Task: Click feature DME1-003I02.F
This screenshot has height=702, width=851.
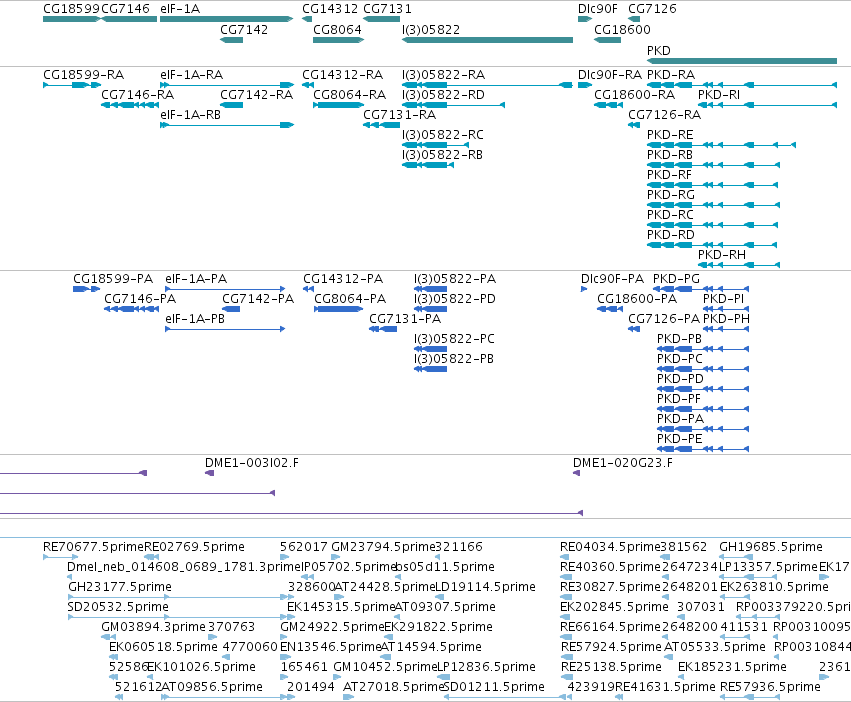Action: point(252,463)
